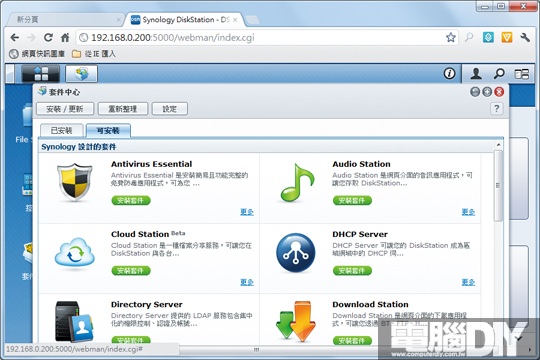Click the Audio Station music note icon
This screenshot has width=540, height=360.
point(297,183)
